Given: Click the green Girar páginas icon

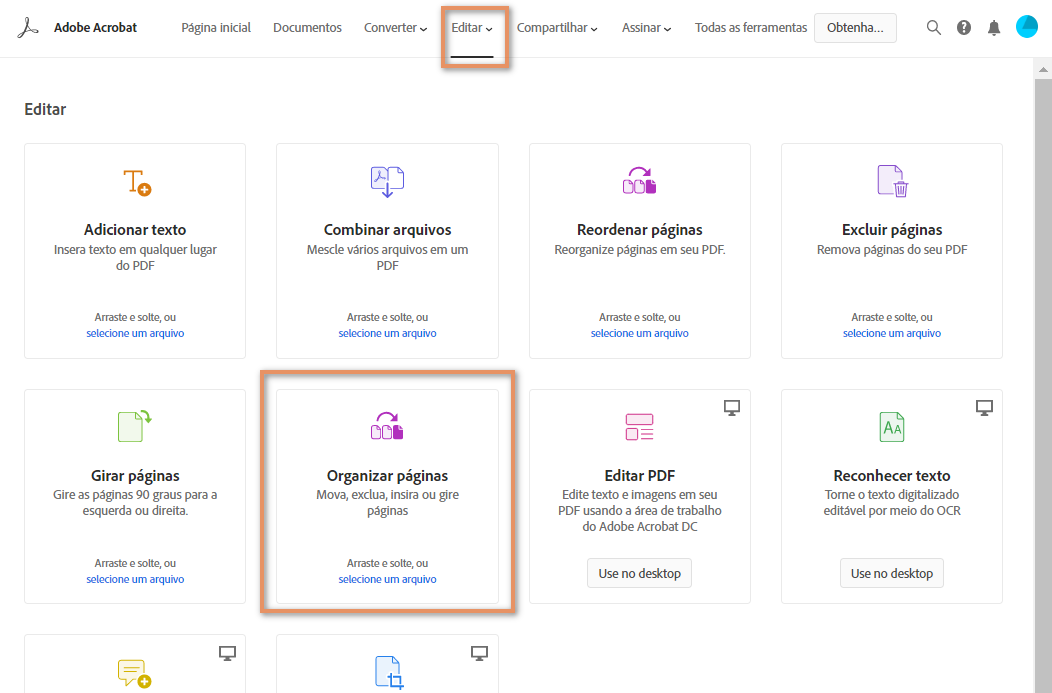Looking at the screenshot, I should point(135,426).
